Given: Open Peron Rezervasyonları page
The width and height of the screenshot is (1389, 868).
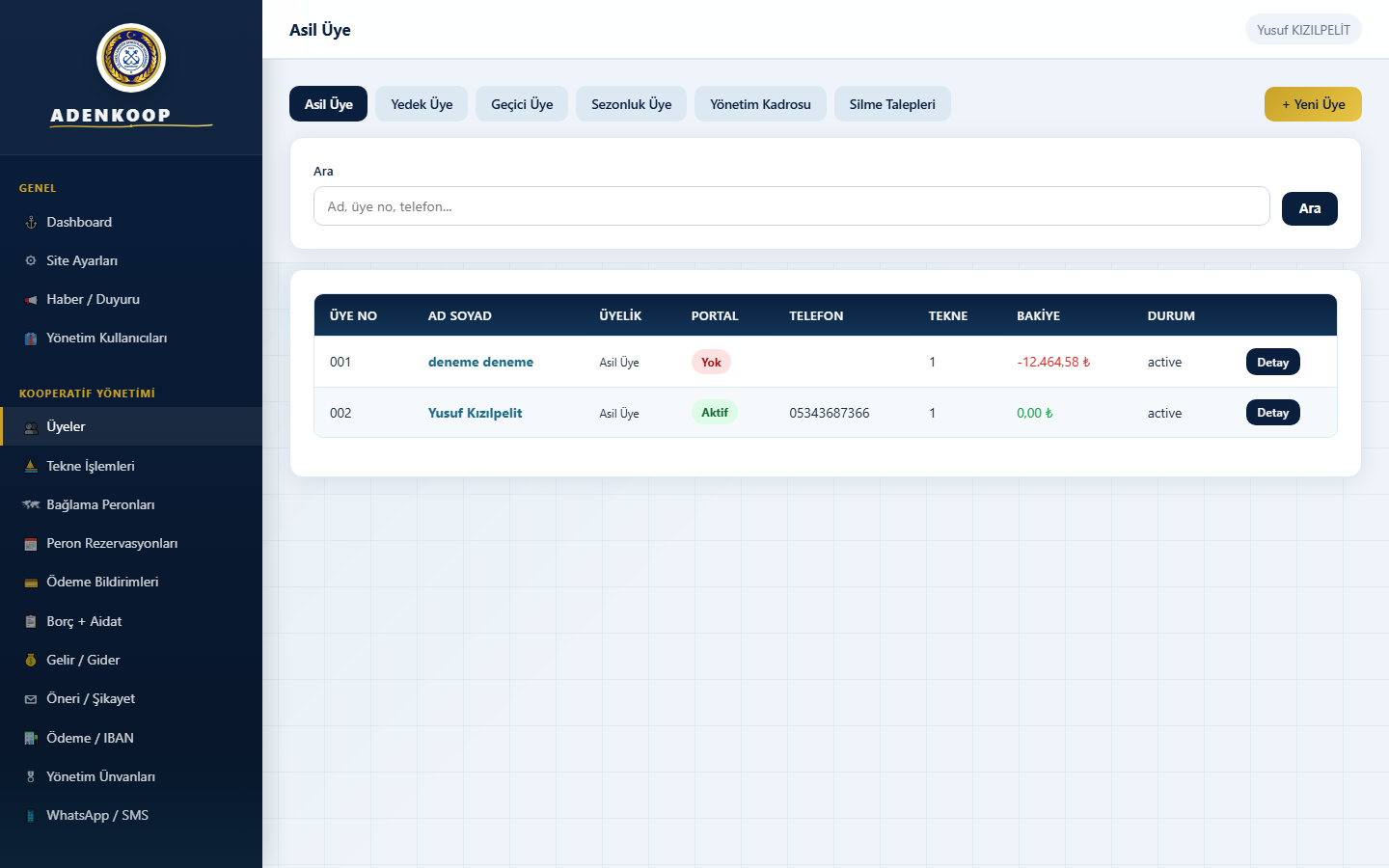Looking at the screenshot, I should click(x=131, y=543).
